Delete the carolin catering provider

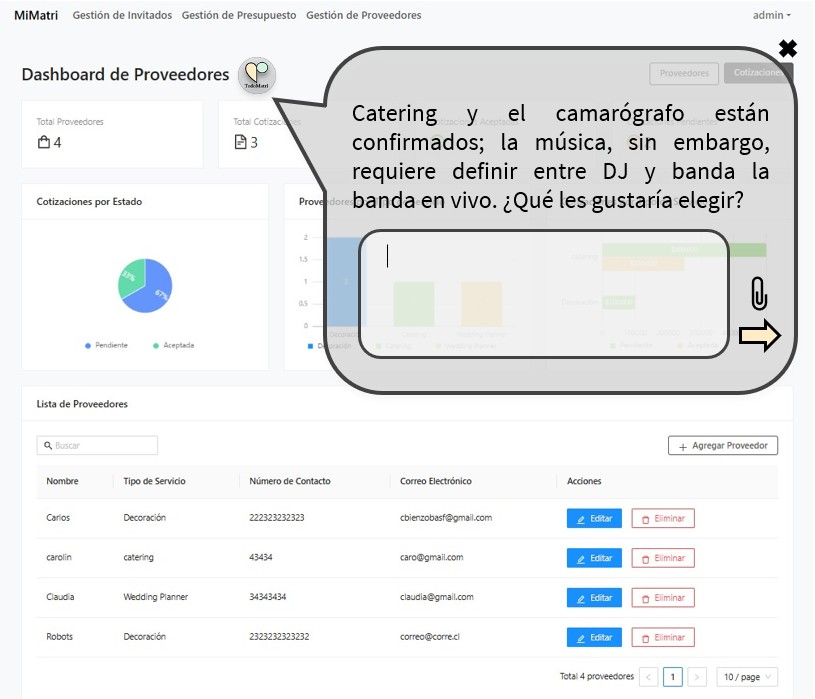click(662, 558)
